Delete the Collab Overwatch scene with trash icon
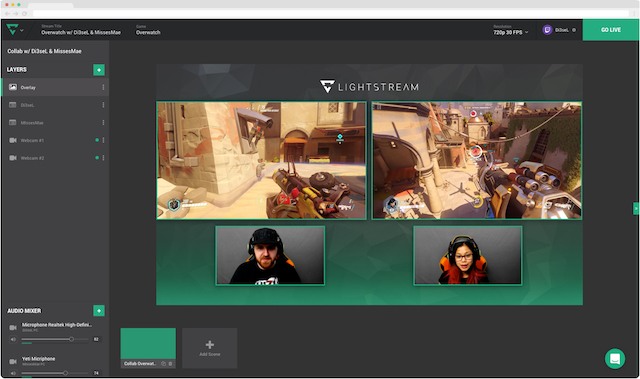 pos(171,363)
